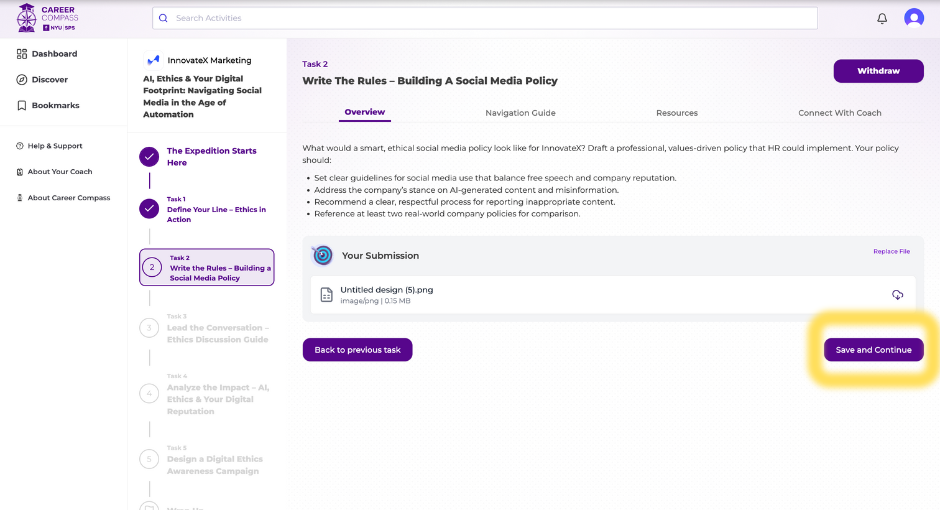This screenshot has height=510, width=940.
Task: Click the Search Activities input field
Action: [x=485, y=18]
